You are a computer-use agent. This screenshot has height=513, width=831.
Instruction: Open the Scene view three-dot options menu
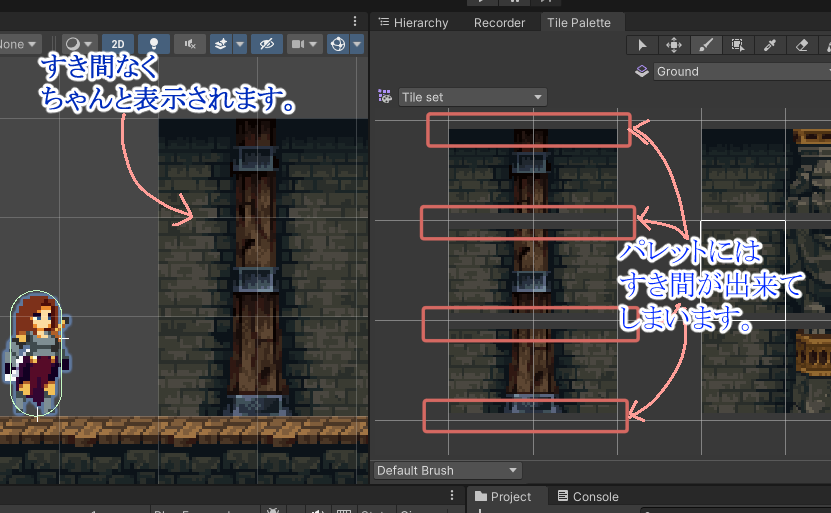[x=355, y=21]
